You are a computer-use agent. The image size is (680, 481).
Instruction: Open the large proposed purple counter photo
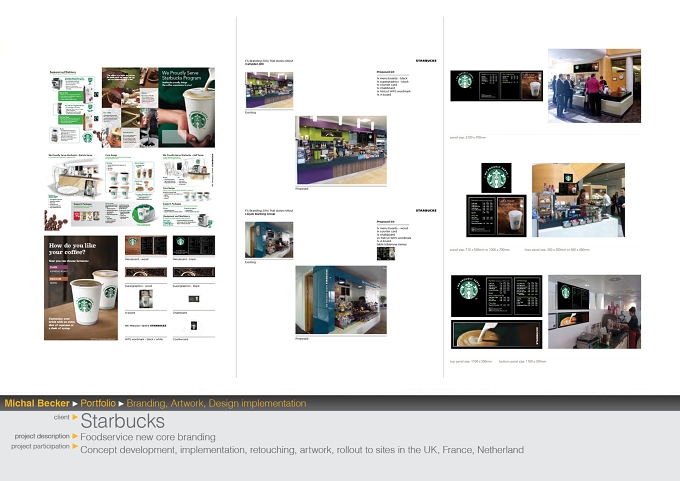click(x=341, y=150)
